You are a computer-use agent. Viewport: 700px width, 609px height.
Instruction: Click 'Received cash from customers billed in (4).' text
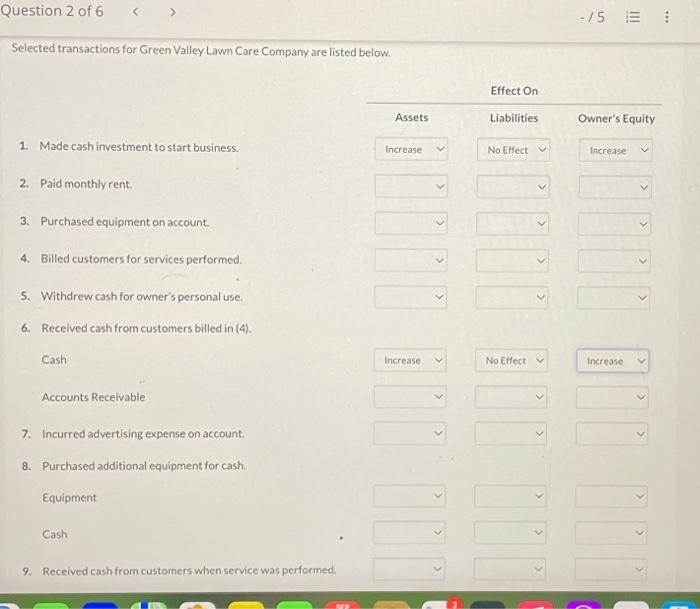point(146,328)
